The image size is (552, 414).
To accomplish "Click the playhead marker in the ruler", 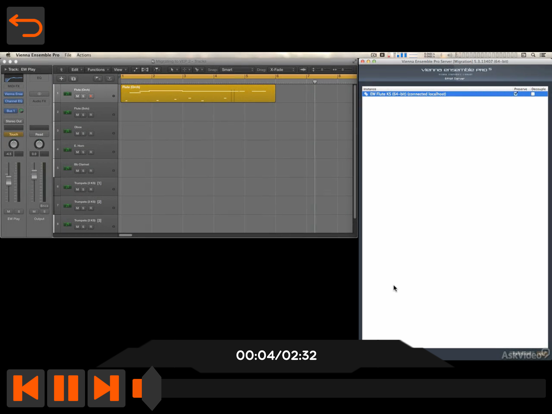I will click(x=315, y=82).
